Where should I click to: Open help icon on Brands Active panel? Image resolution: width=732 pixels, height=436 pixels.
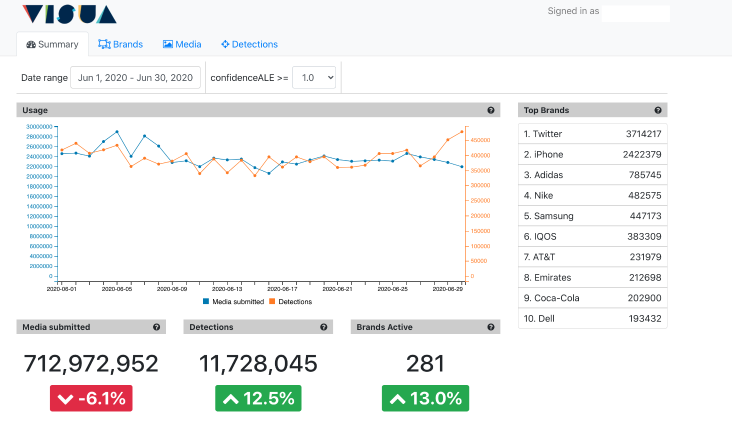(x=491, y=327)
